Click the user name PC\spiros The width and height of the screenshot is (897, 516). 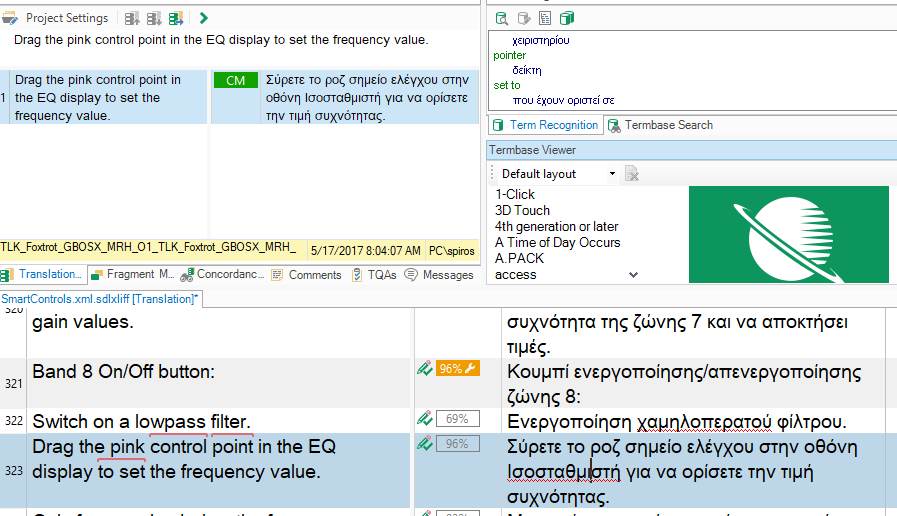point(451,251)
